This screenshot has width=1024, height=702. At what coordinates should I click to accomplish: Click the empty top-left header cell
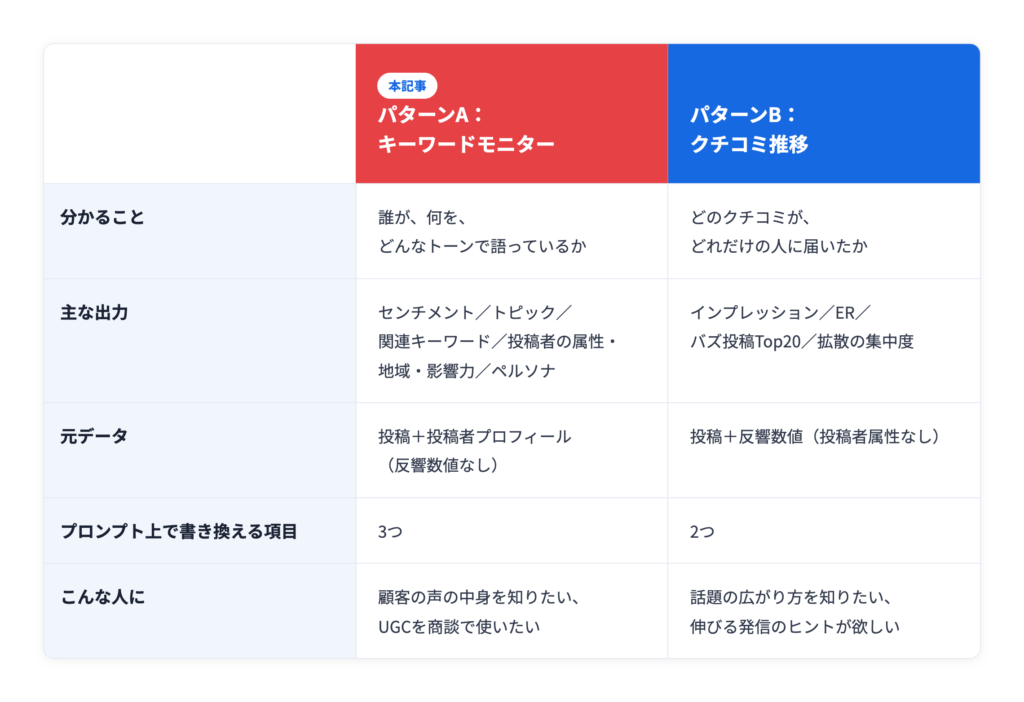(200, 114)
